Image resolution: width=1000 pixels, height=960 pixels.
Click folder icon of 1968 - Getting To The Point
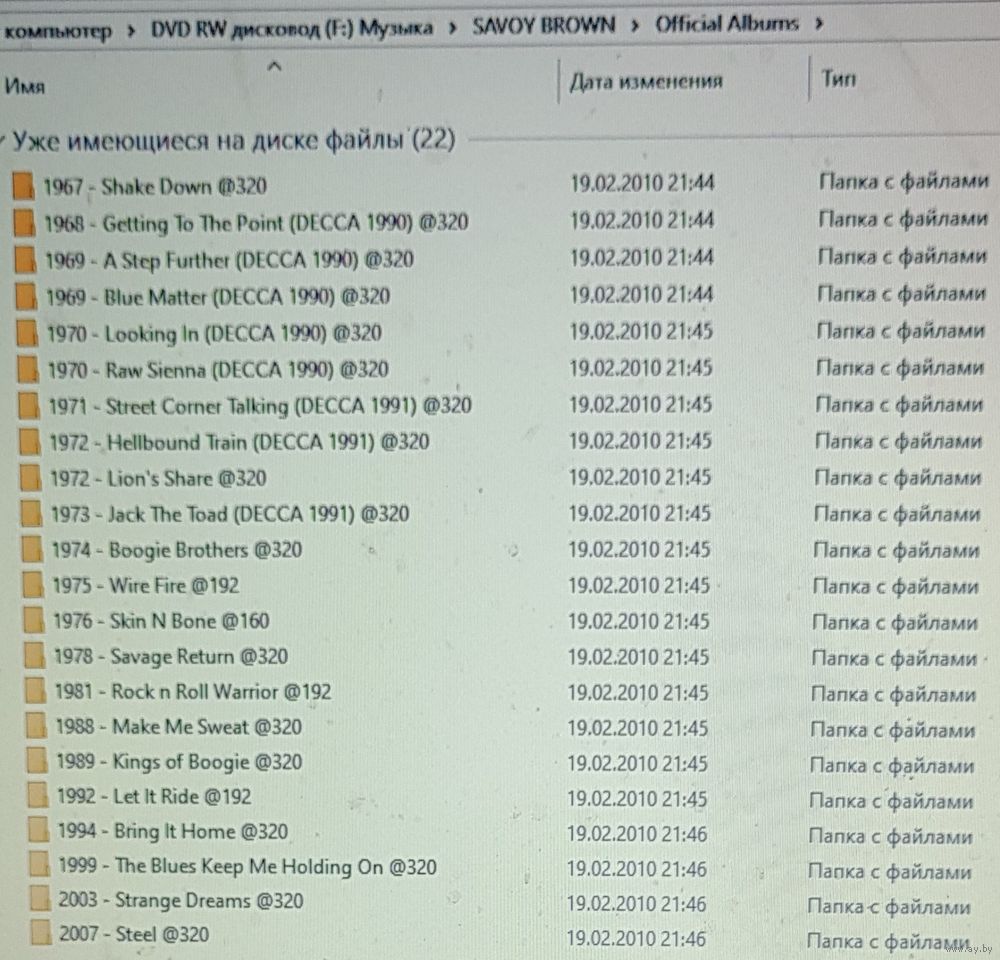(x=24, y=223)
